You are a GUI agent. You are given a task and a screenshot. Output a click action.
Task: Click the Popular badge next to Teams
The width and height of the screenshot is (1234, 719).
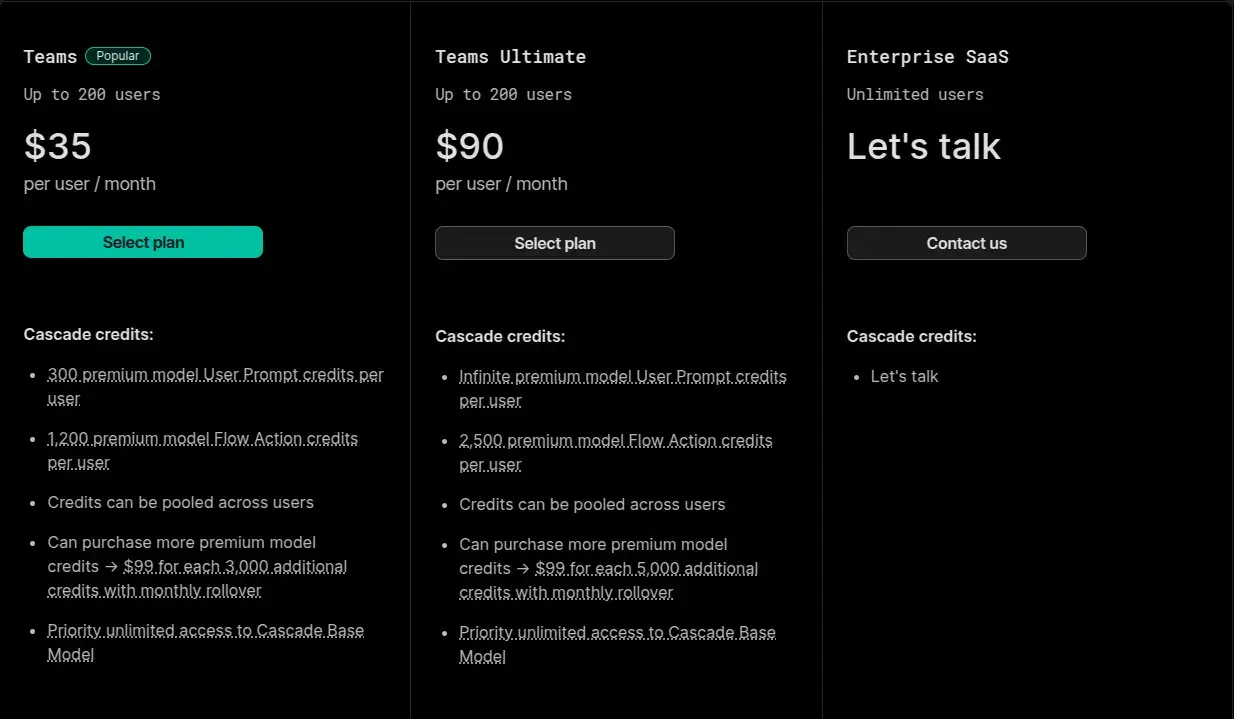click(x=118, y=56)
